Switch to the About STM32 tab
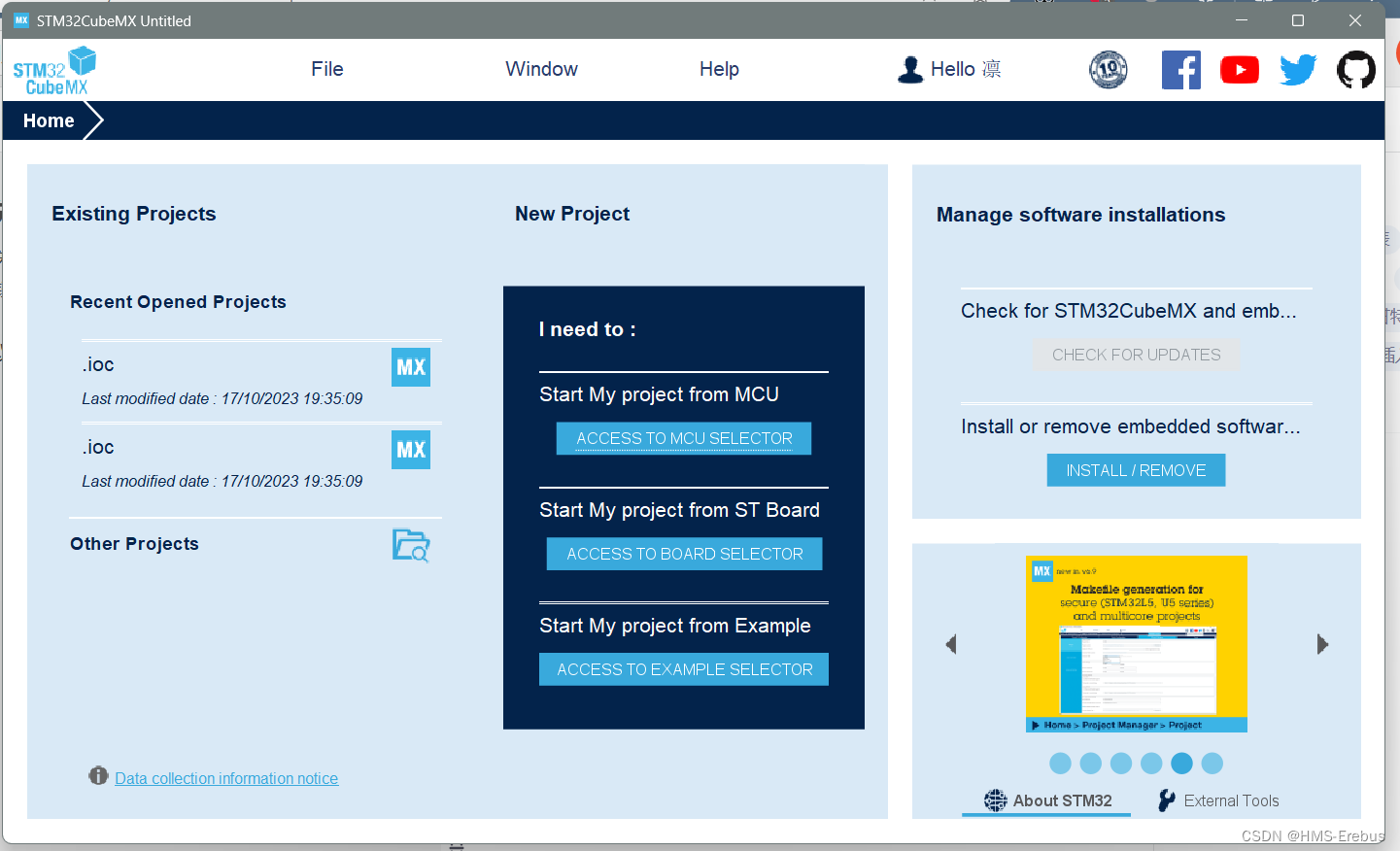Screen dimensions: 1400x851 [x=1047, y=800]
